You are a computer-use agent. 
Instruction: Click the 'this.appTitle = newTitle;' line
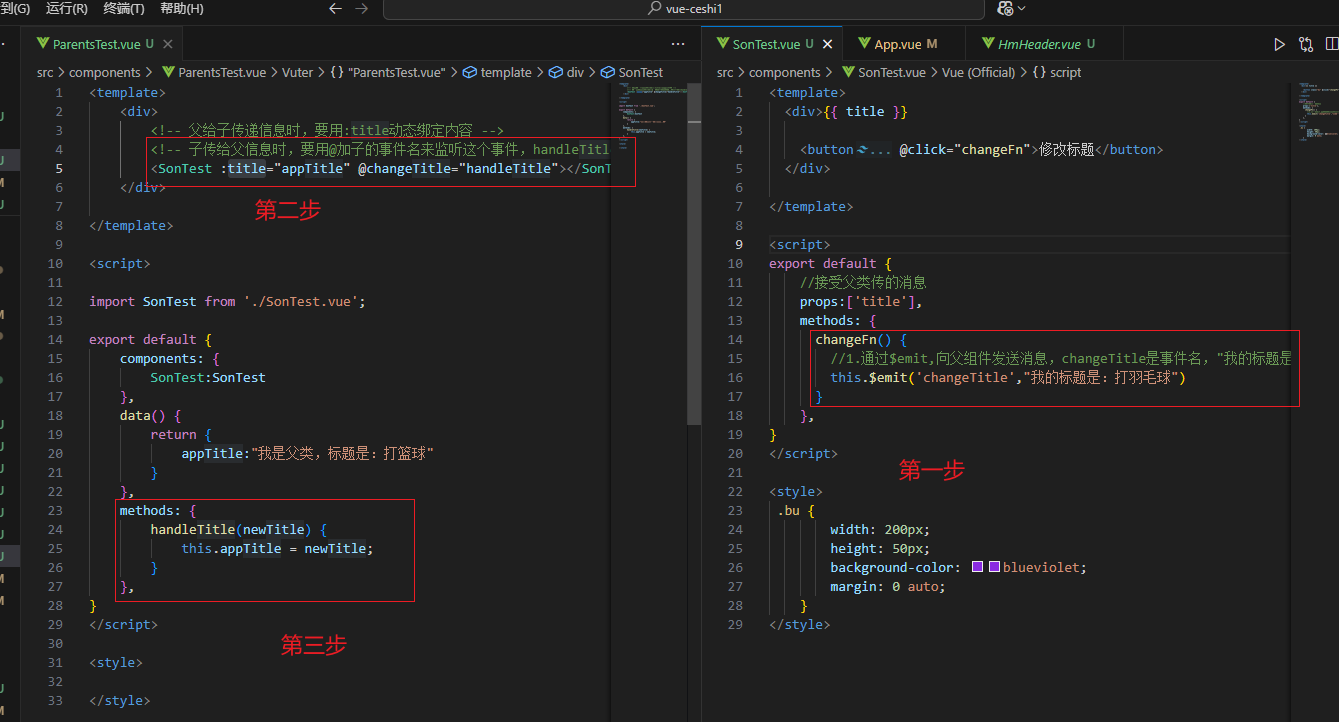[277, 548]
